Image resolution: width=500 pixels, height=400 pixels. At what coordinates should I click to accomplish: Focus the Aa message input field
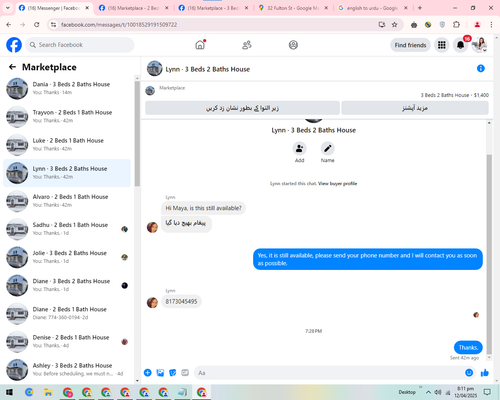point(328,373)
